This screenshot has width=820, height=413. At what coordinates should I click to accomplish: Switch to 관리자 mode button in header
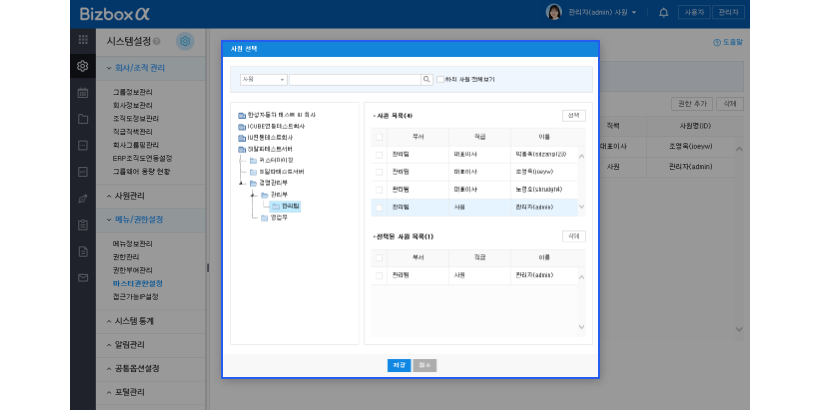coord(728,13)
